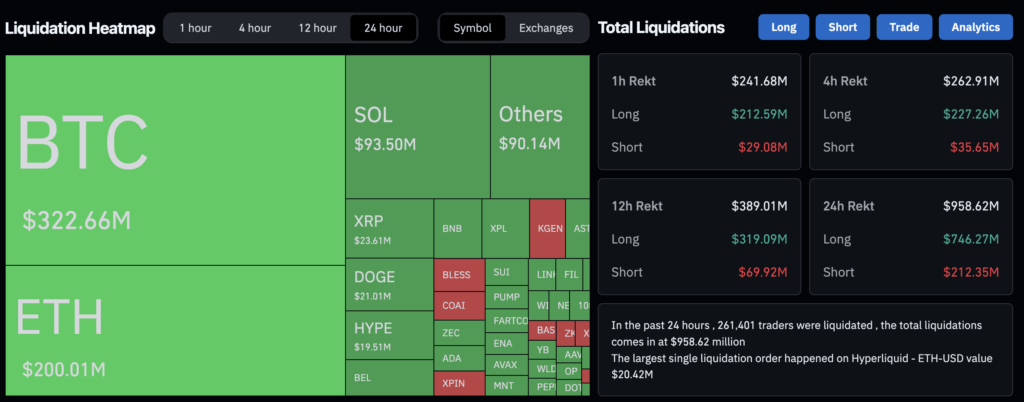Open the Others $90.14M tile
1024x402 pixels.
click(540, 127)
